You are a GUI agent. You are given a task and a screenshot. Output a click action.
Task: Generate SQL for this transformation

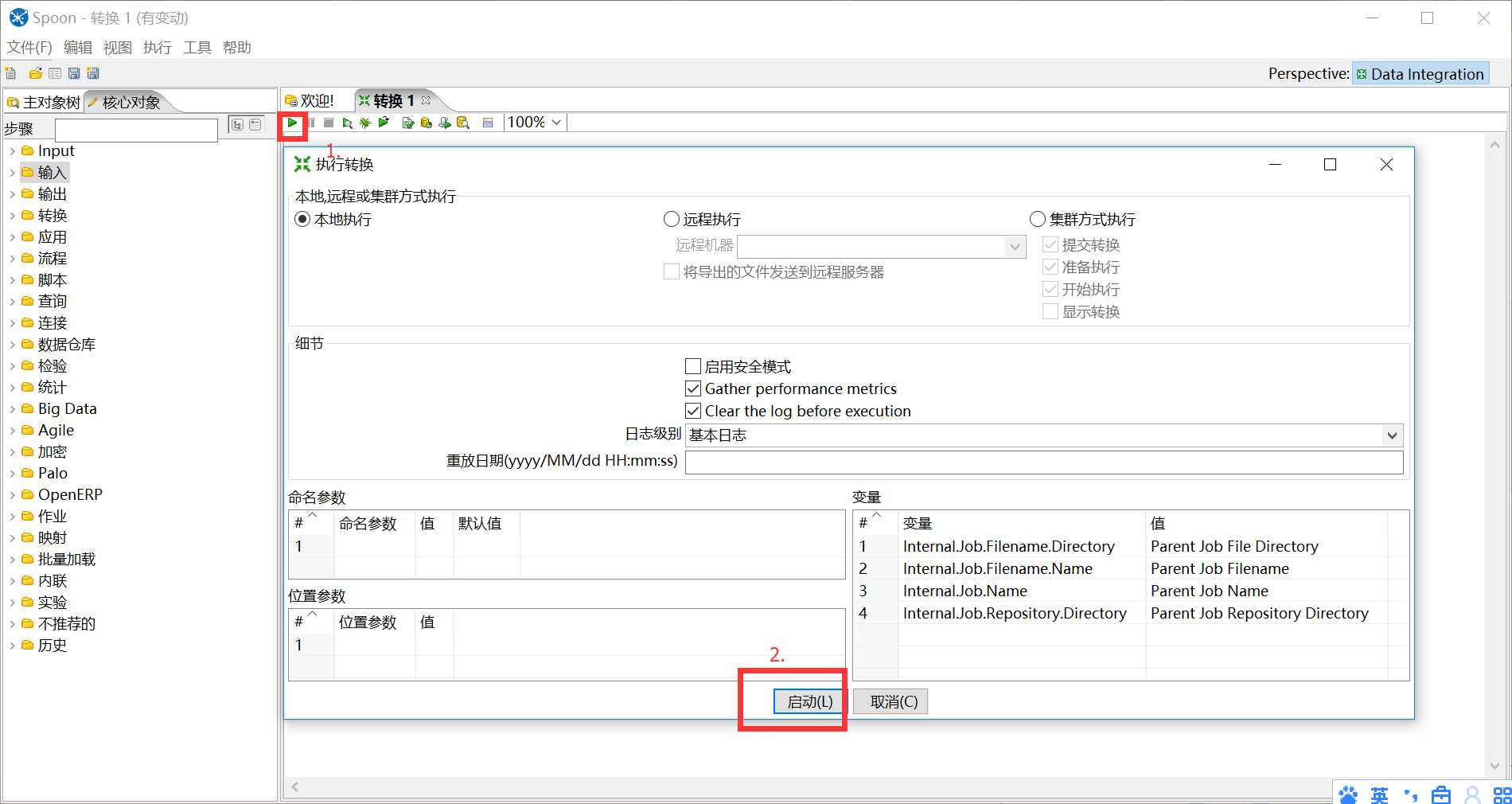(445, 123)
